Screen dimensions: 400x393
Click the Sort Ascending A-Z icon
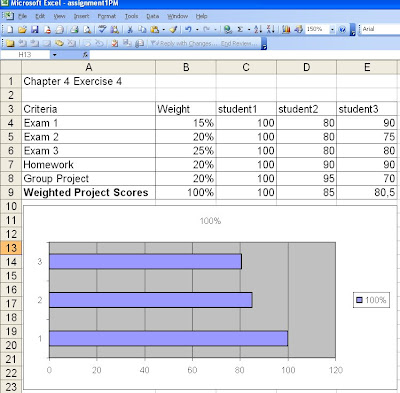click(258, 30)
